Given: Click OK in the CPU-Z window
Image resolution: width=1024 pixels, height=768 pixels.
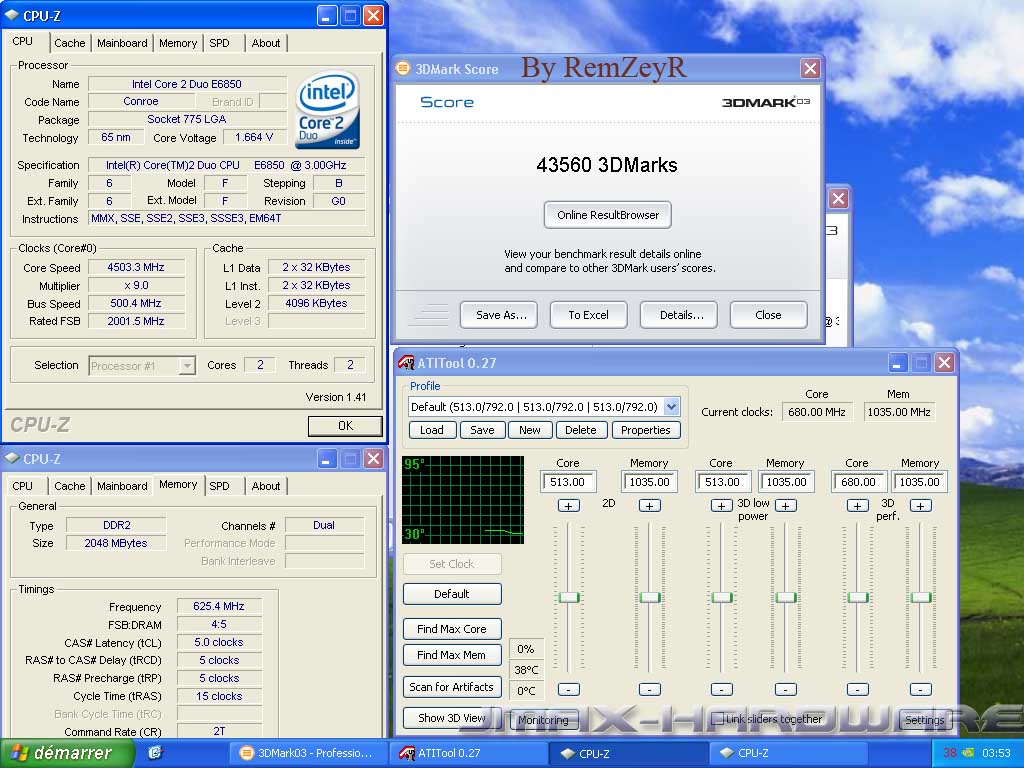Looking at the screenshot, I should tap(345, 426).
